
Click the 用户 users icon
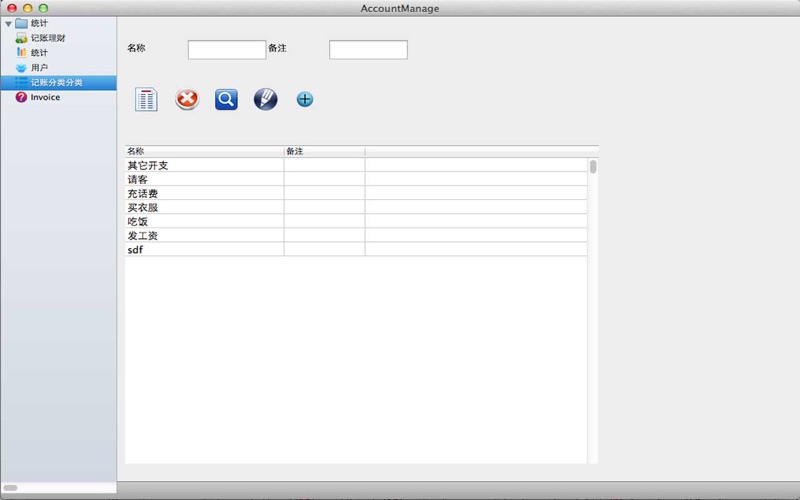(21, 67)
